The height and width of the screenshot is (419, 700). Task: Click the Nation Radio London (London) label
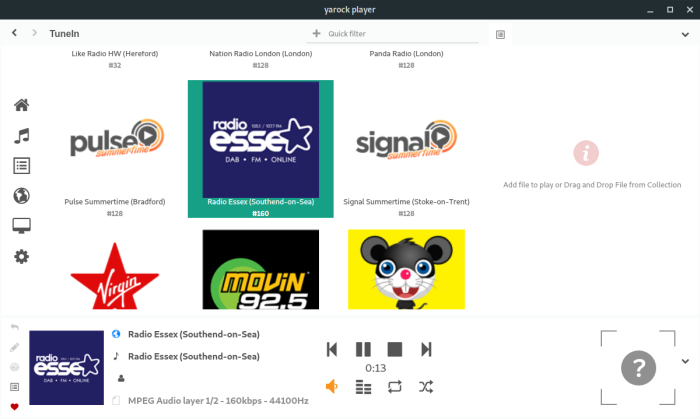coord(261,54)
